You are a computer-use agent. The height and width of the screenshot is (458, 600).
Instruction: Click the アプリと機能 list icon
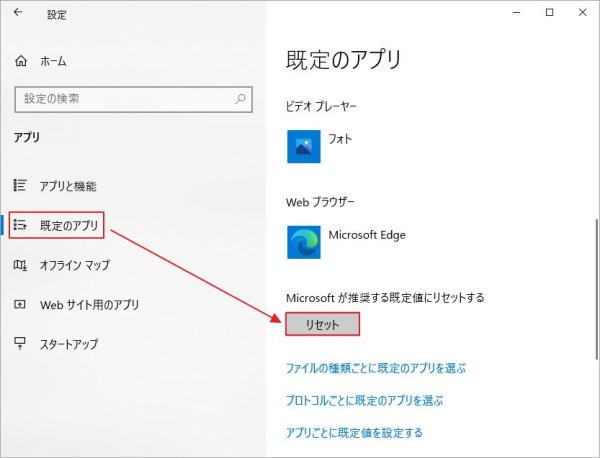[20, 185]
